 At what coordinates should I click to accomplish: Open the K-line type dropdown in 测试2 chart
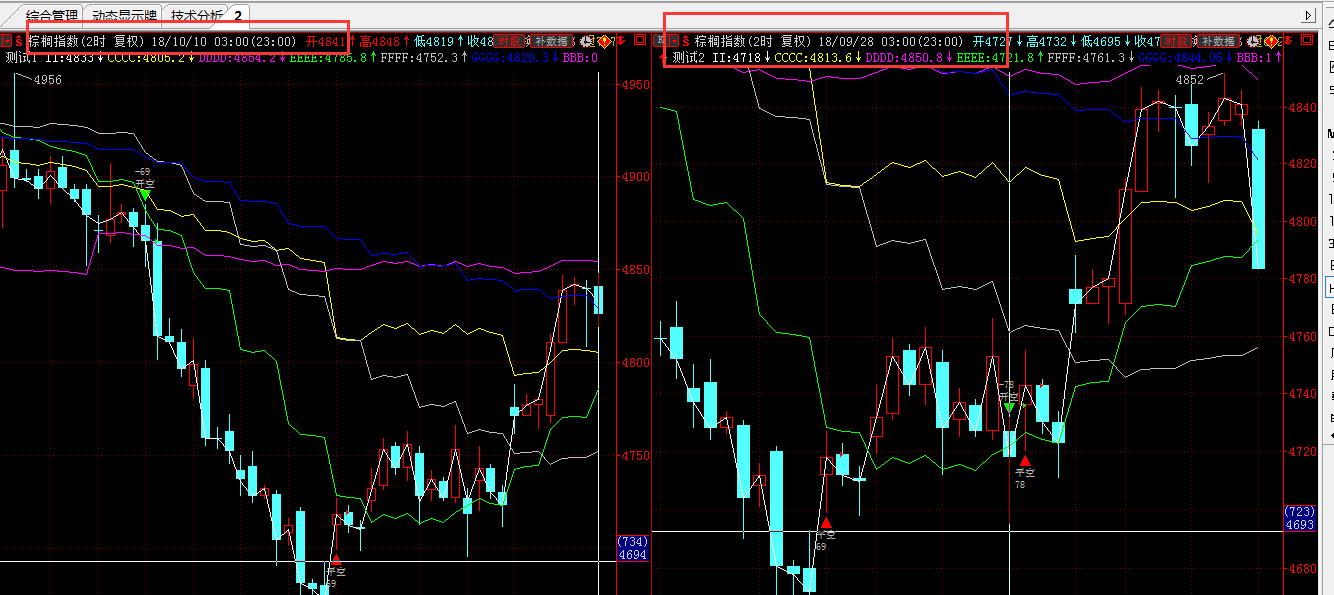(674, 41)
